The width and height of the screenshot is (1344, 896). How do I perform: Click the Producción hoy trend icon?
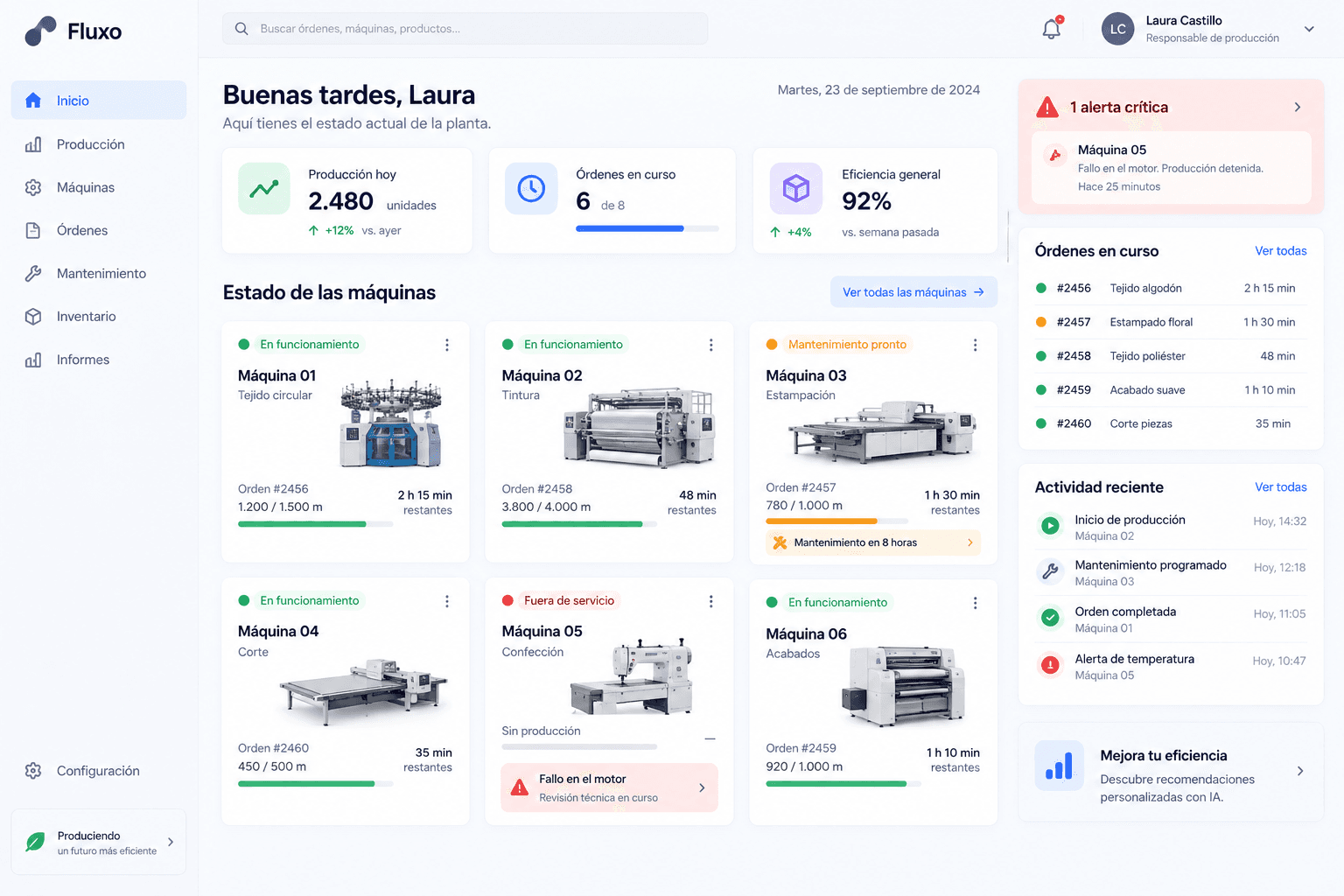264,188
